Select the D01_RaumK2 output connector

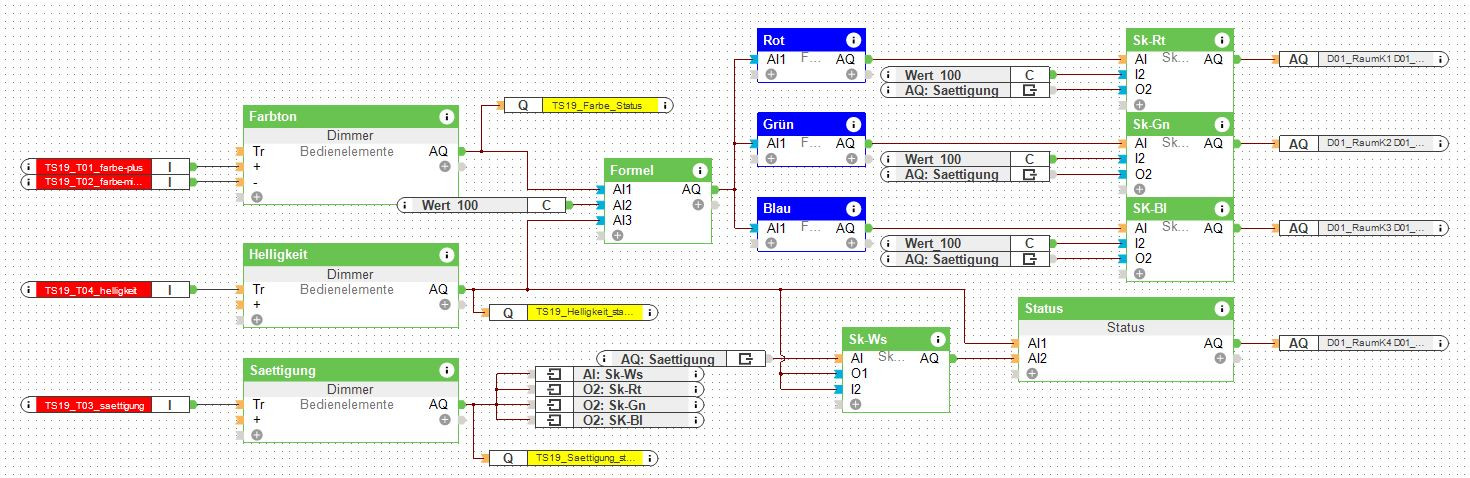tap(1363, 143)
